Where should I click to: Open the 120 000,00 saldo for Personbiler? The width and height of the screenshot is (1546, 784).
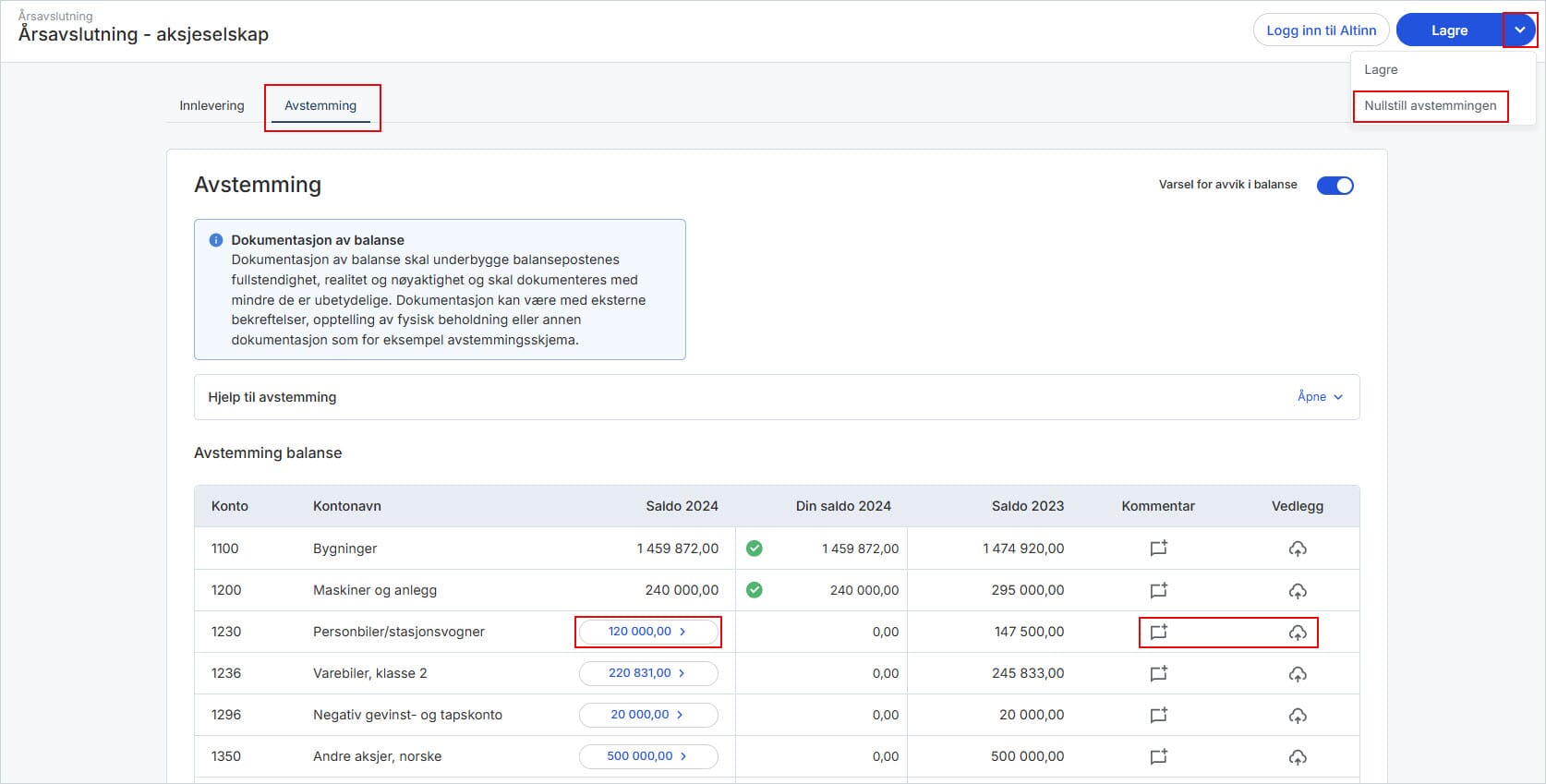(647, 632)
